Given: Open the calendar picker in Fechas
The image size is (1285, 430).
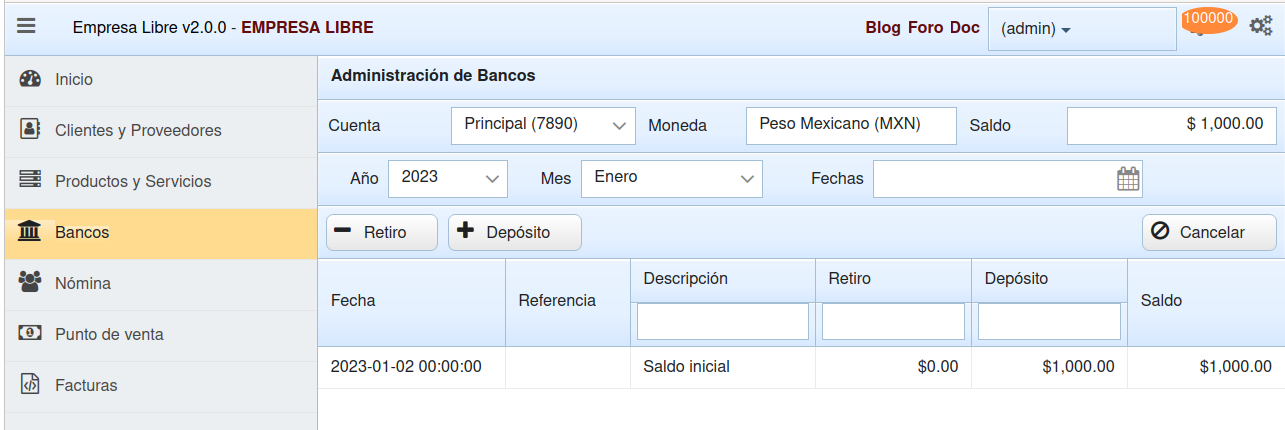Looking at the screenshot, I should pos(1128,179).
